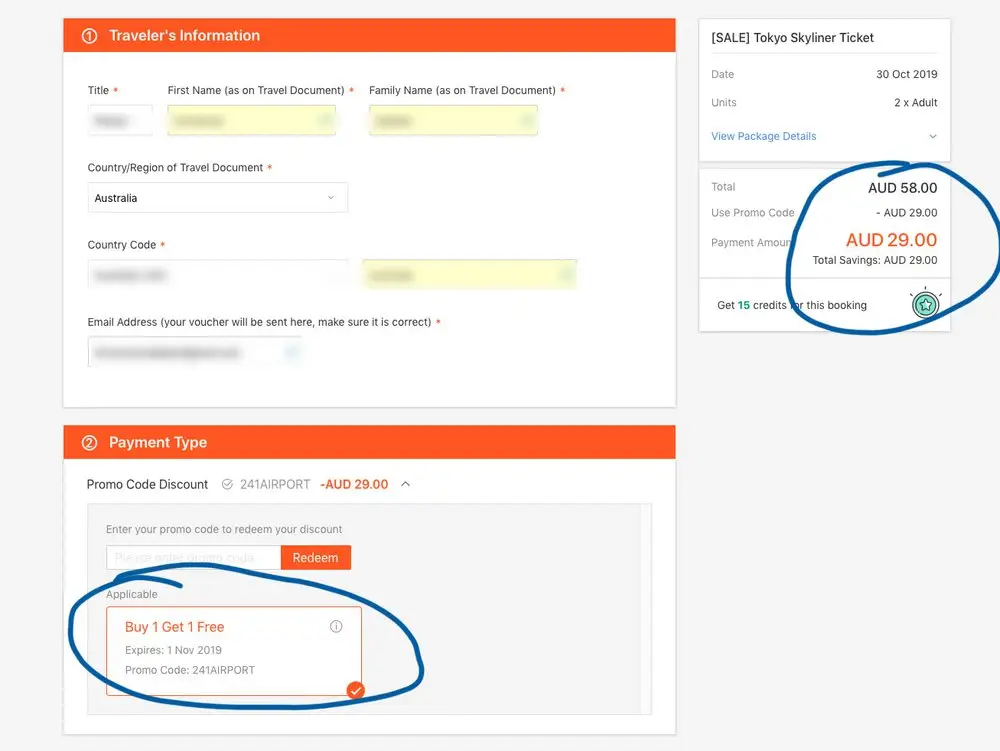Image resolution: width=1000 pixels, height=751 pixels.
Task: Click the View Package Details link
Action: 763,136
